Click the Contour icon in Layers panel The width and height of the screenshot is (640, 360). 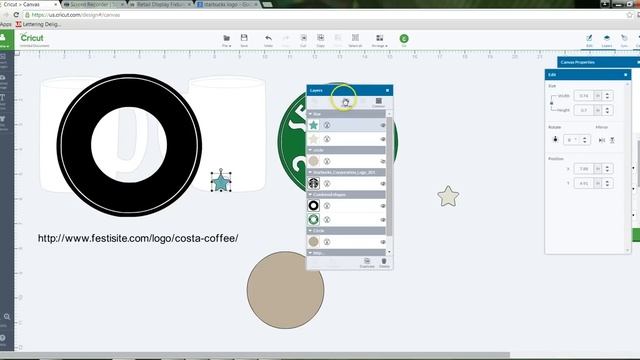[x=378, y=102]
